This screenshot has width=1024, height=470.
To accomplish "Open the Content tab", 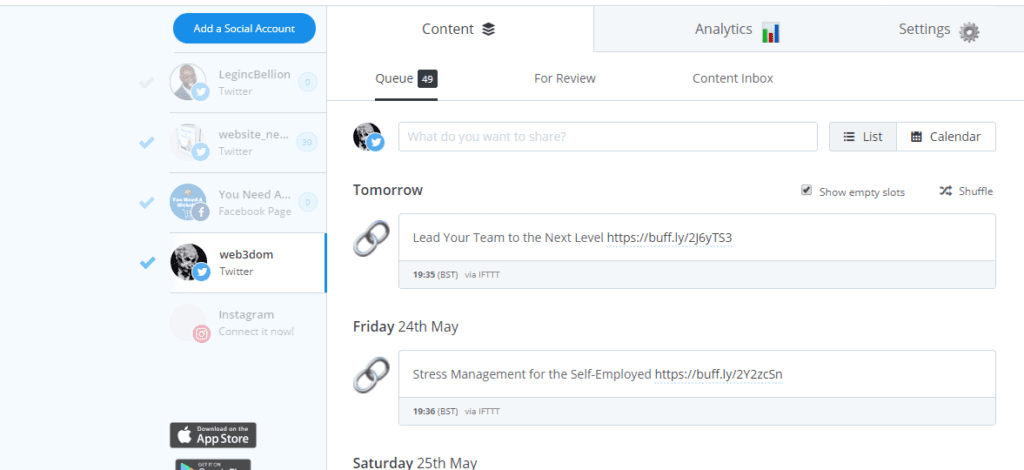I will tap(460, 29).
